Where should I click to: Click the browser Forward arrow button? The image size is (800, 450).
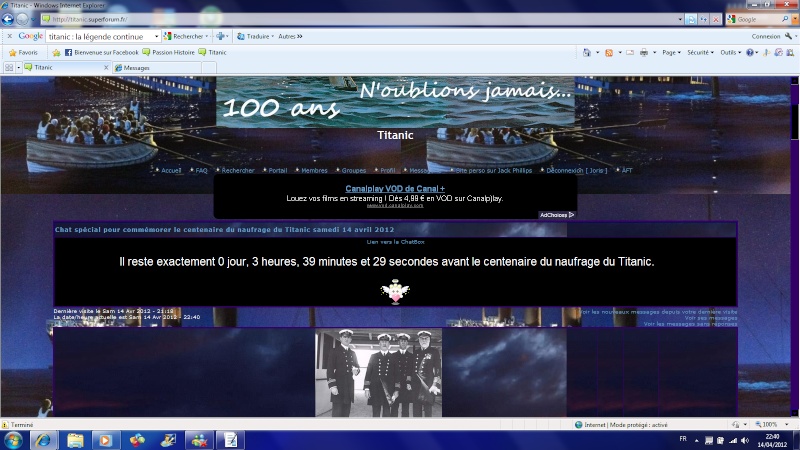[x=22, y=19]
